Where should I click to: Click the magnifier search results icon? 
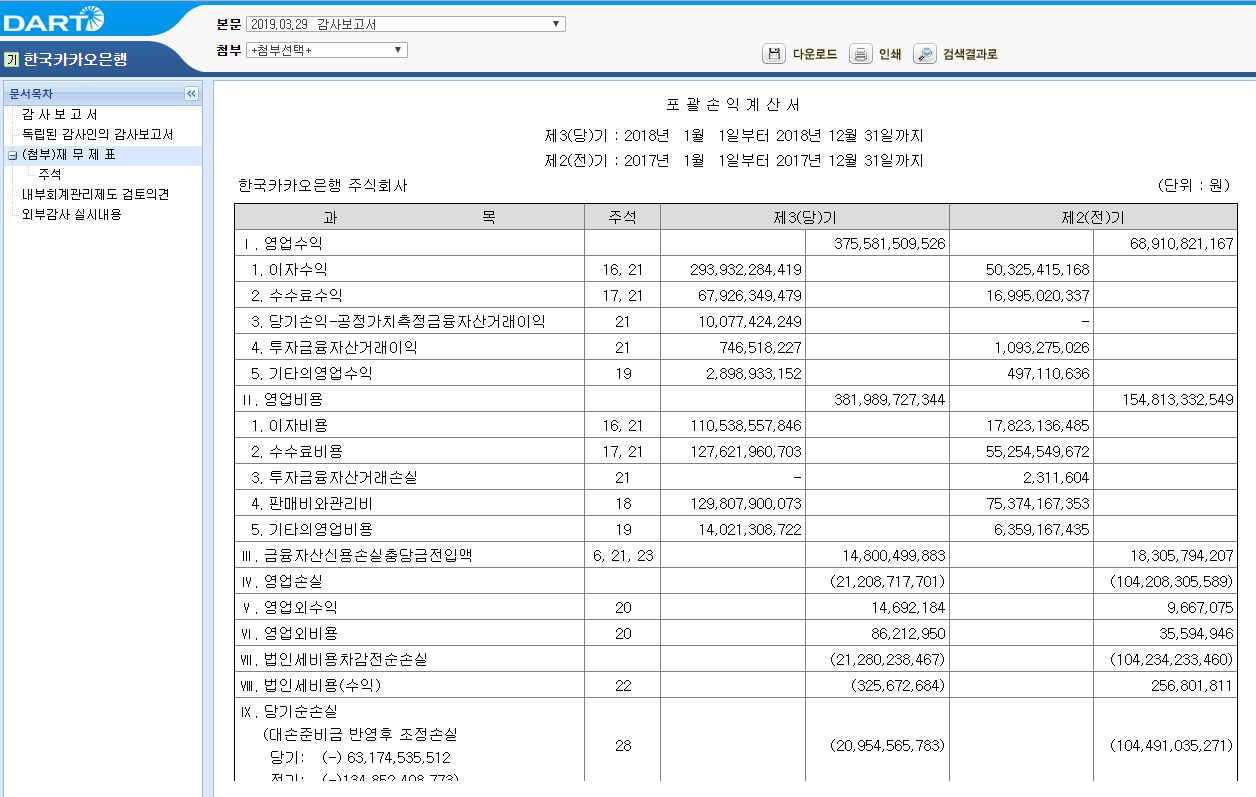(924, 54)
